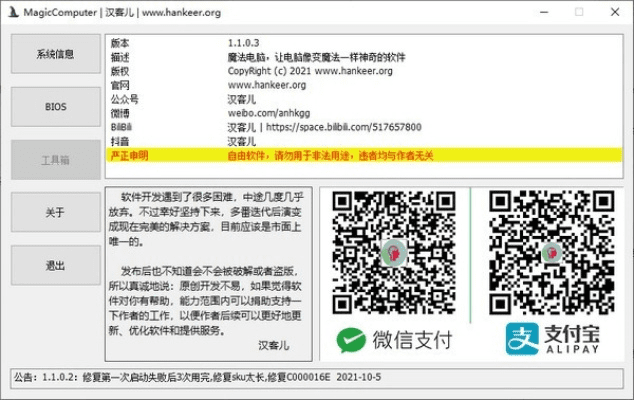The width and height of the screenshot is (634, 400).
Task: Select the 描述 description row
Action: pos(364,57)
